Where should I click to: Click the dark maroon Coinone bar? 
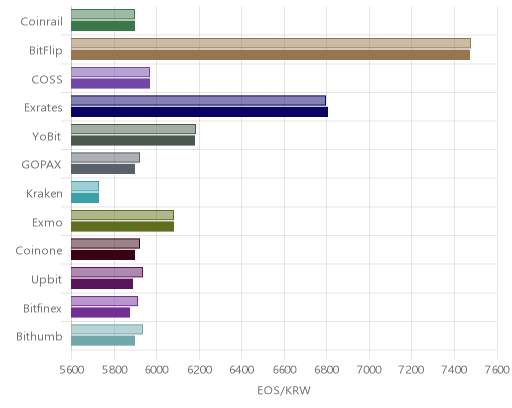click(x=103, y=255)
